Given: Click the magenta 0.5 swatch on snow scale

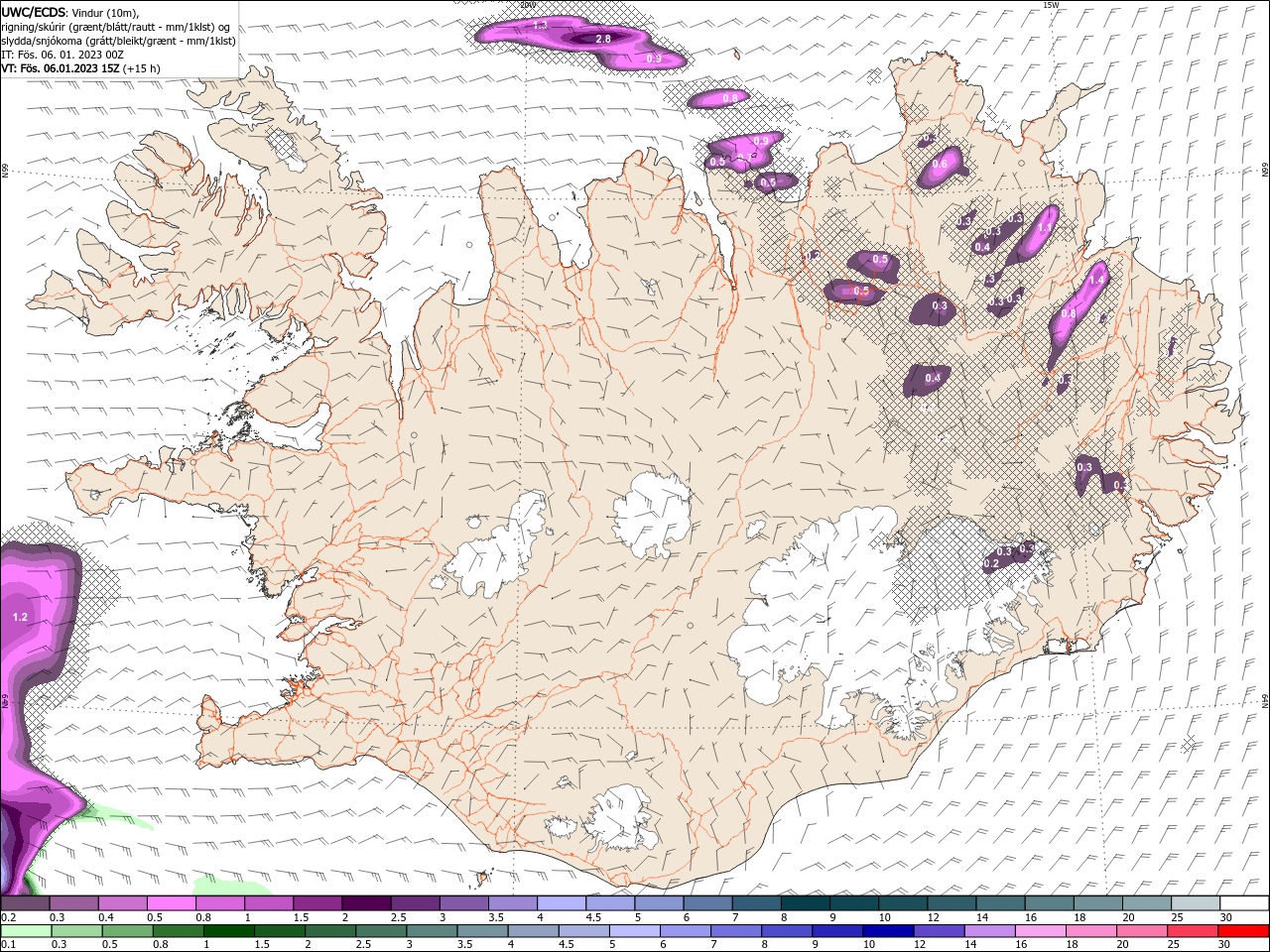Looking at the screenshot, I should (x=171, y=903).
